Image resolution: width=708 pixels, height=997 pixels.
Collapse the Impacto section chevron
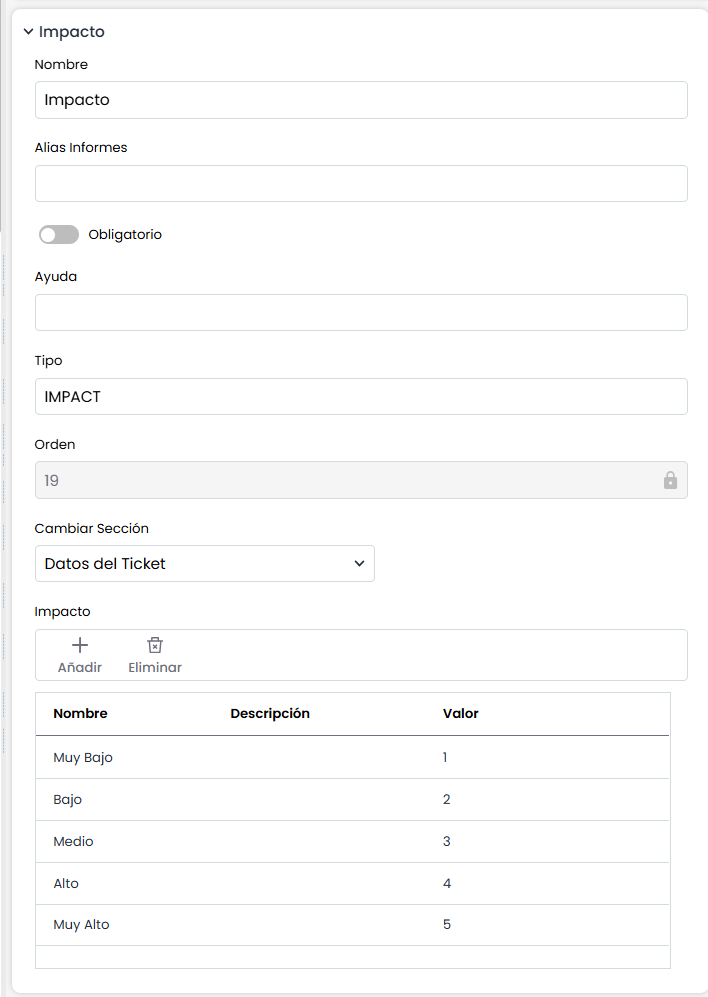(28, 32)
